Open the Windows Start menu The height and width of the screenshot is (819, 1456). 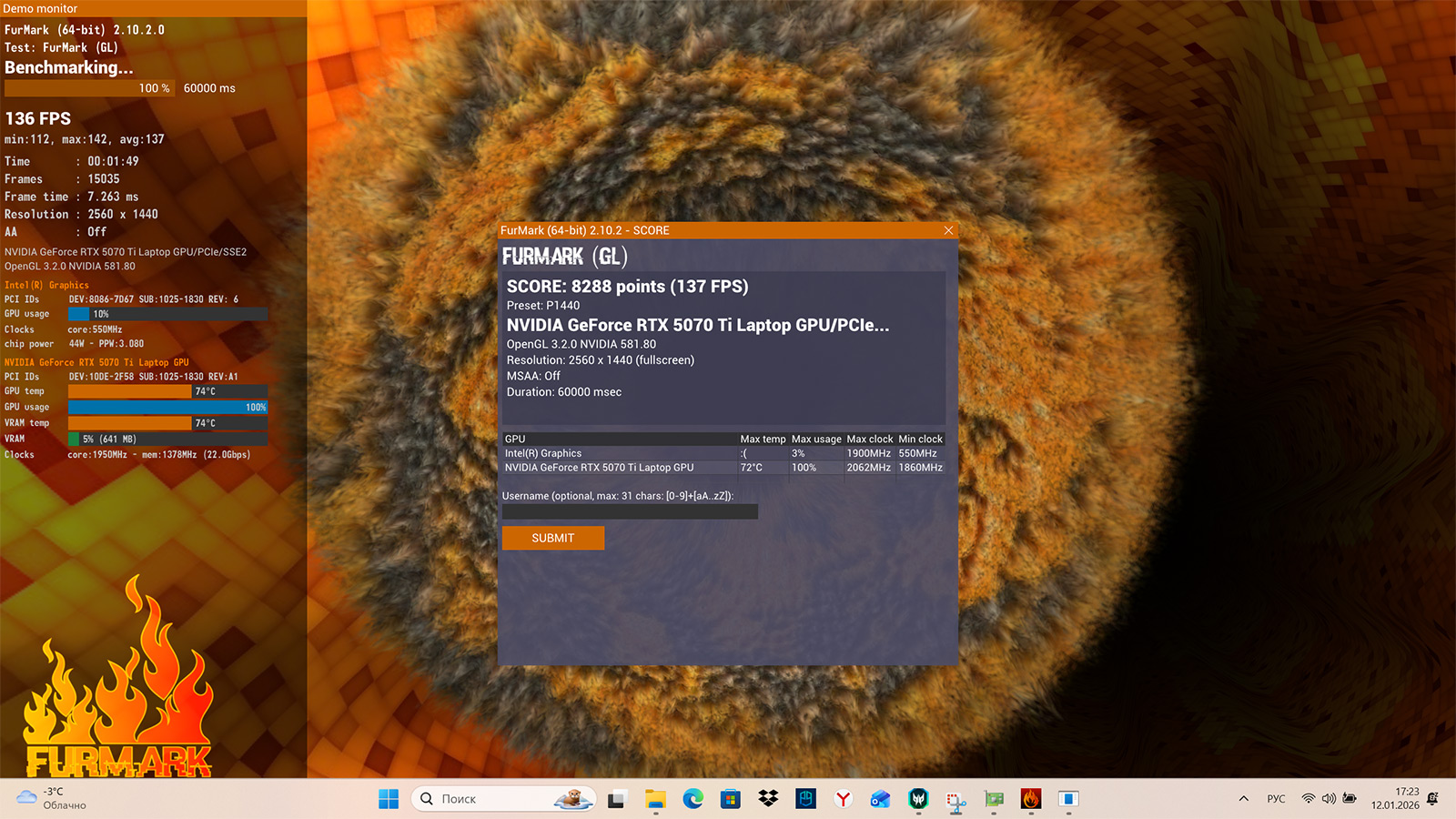click(389, 799)
